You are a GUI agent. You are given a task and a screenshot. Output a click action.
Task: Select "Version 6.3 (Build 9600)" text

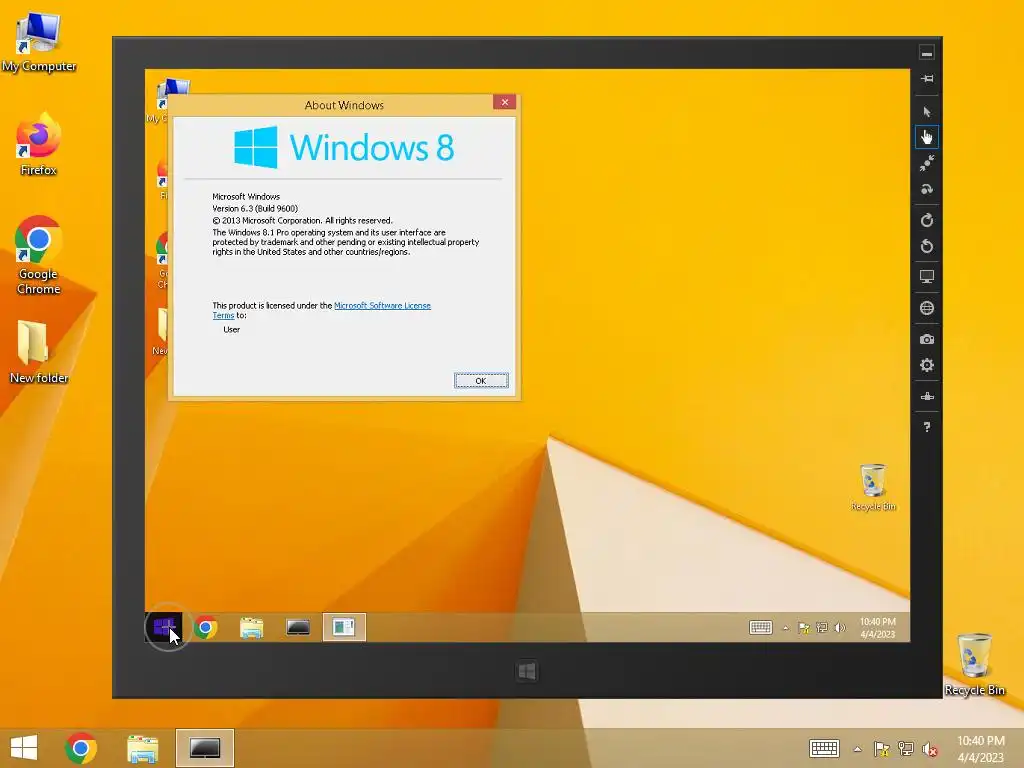point(255,208)
